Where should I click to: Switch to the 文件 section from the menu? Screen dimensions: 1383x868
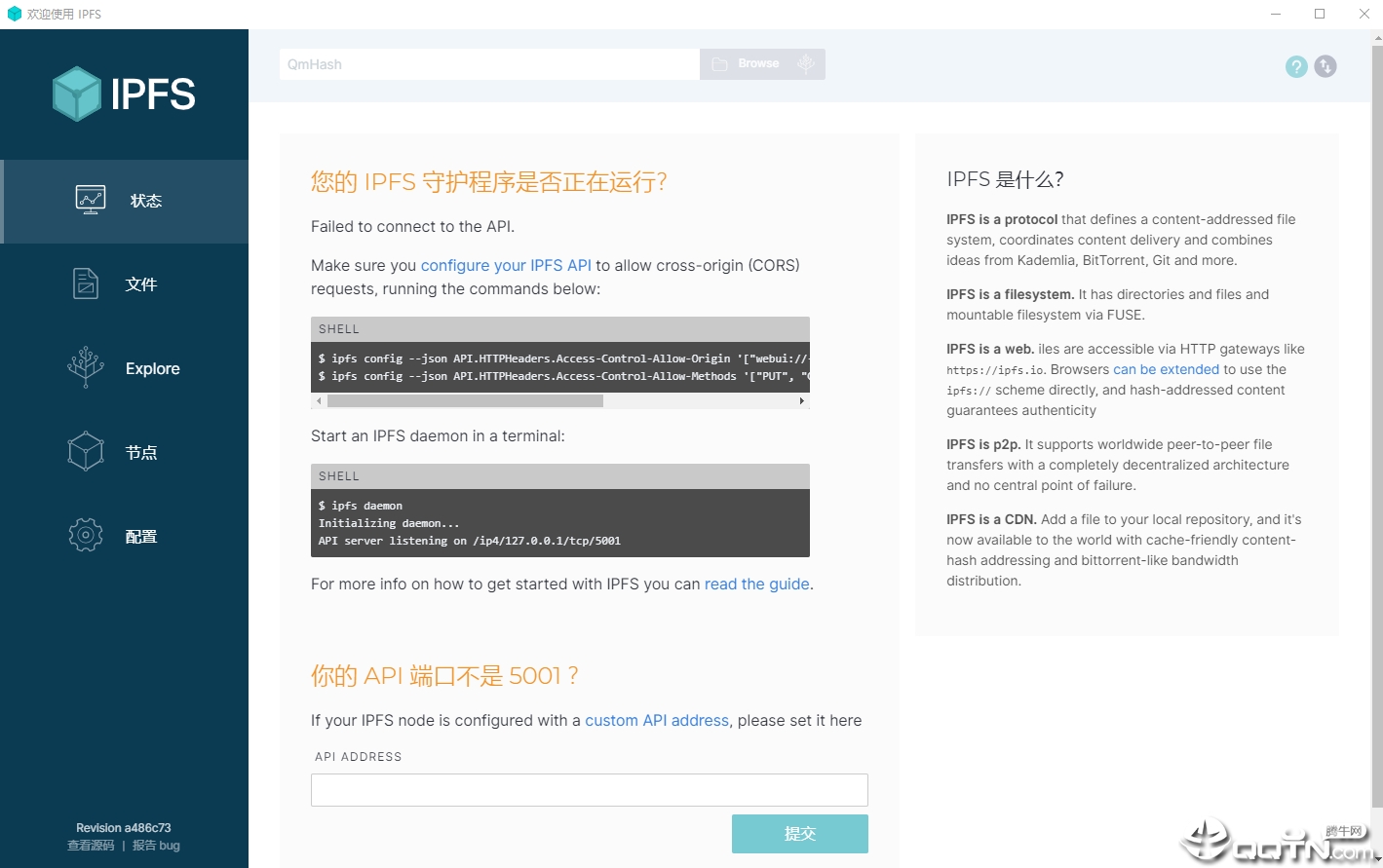point(141,284)
